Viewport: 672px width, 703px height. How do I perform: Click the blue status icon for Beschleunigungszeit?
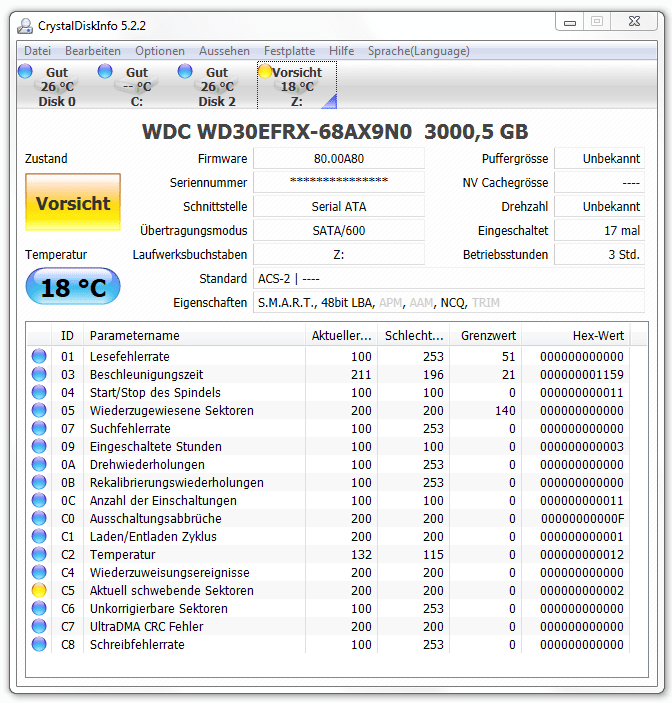click(39, 374)
